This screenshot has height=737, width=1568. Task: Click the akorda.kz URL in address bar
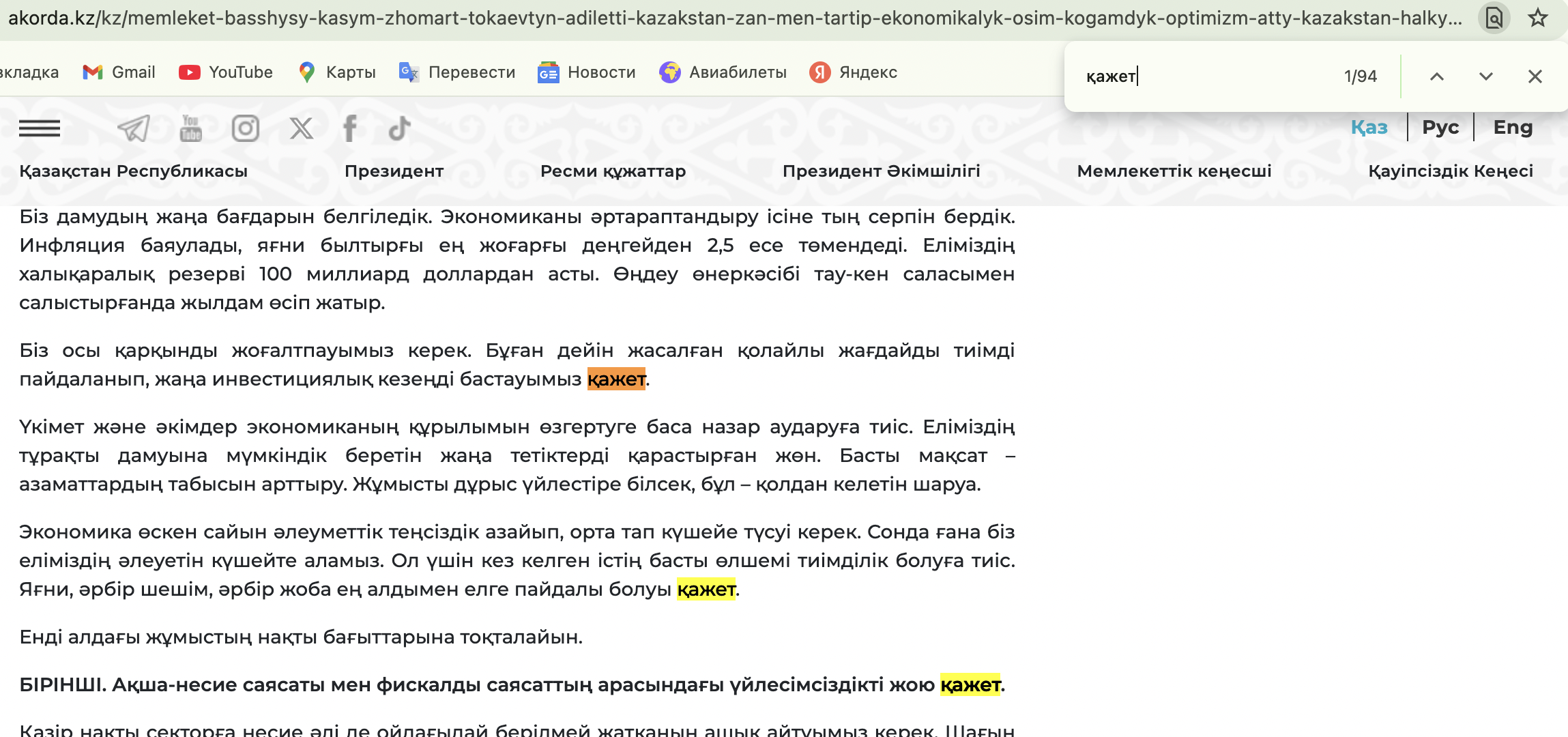736,18
